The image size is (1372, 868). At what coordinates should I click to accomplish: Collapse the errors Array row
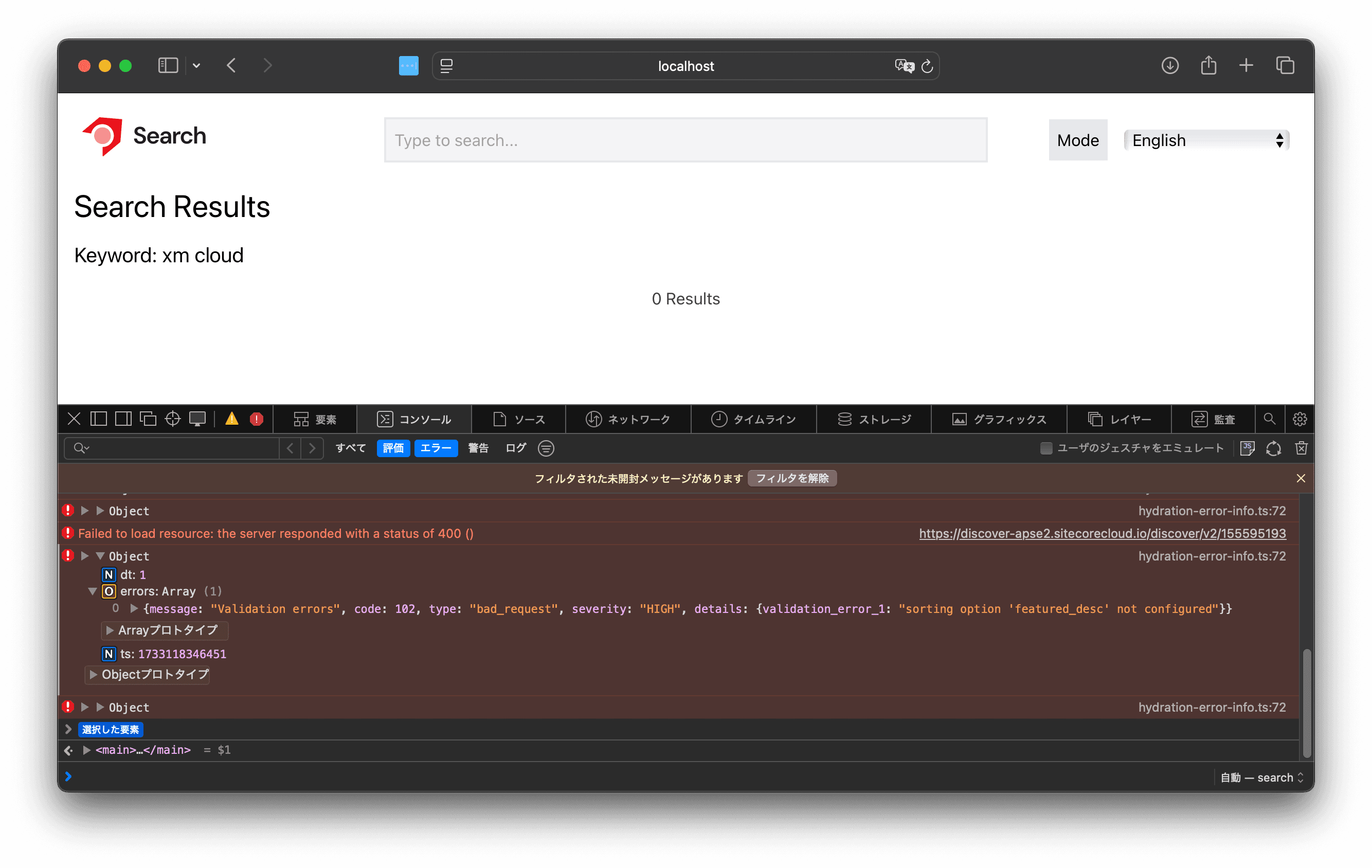click(x=92, y=591)
